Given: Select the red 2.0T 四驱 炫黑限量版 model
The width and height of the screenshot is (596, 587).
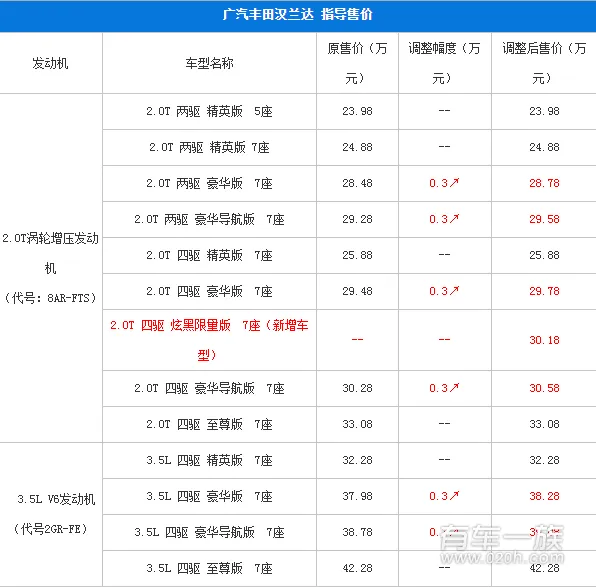Looking at the screenshot, I should click(x=209, y=340).
